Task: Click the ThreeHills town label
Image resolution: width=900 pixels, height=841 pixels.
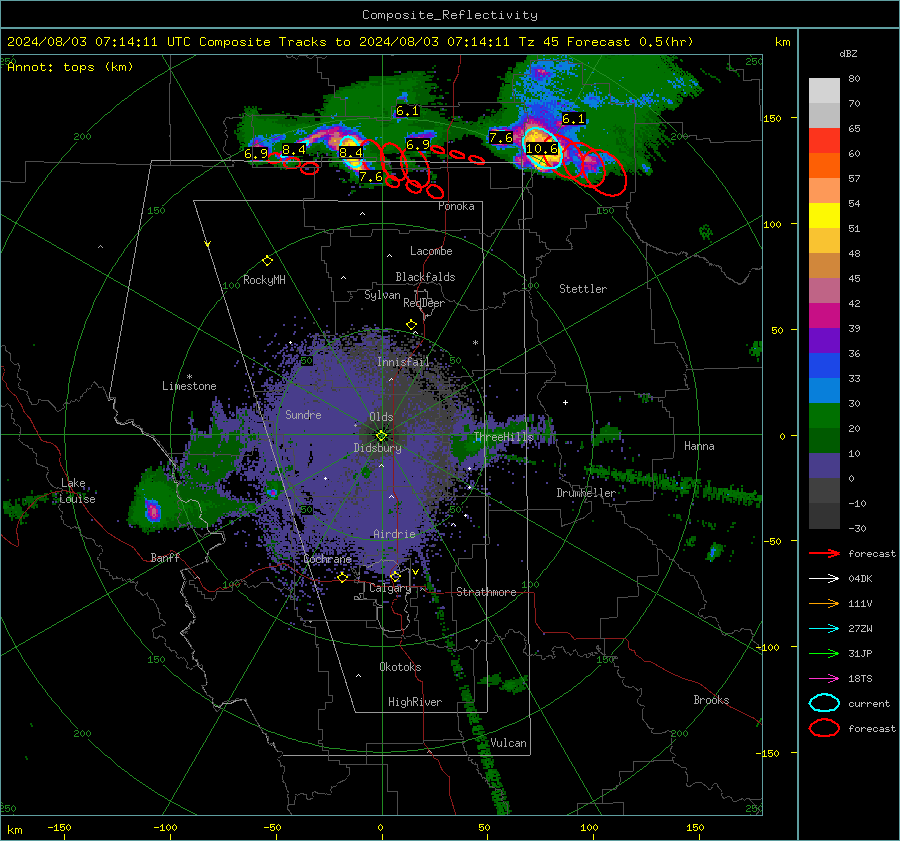Action: click(x=503, y=437)
